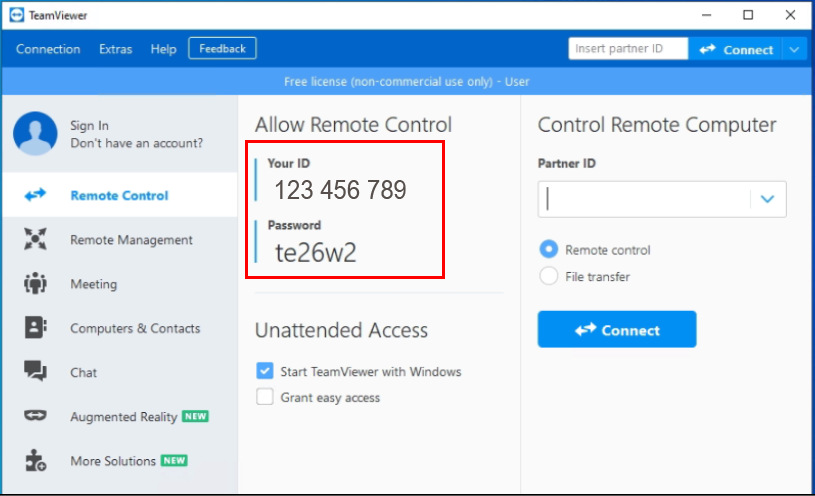Screen dimensions: 815x496
Task: Click the NEW badge beside Augmented Reality
Action: pos(195,416)
